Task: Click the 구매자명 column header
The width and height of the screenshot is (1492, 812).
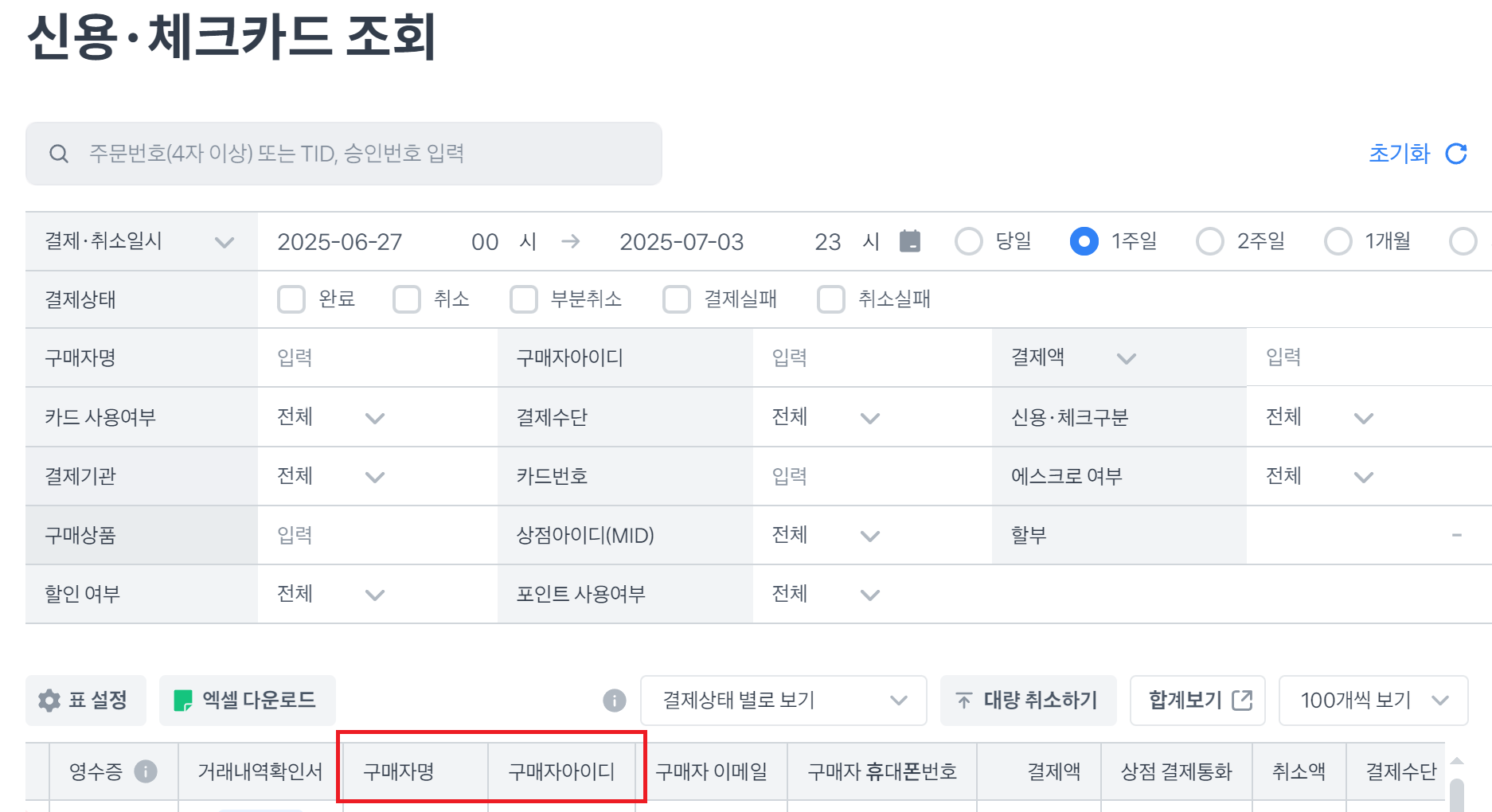Action: tap(399, 771)
